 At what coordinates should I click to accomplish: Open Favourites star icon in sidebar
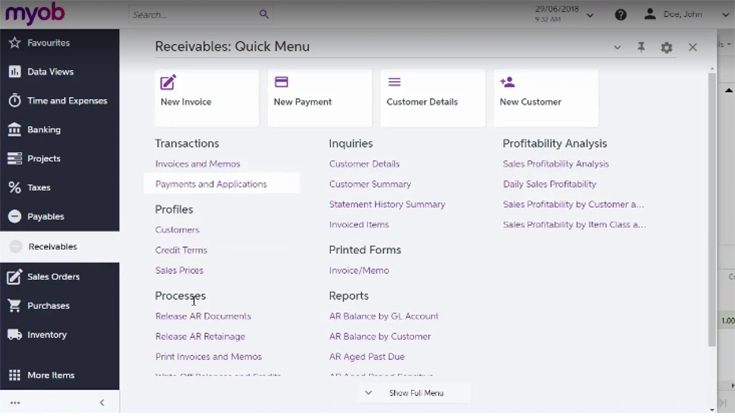click(x=15, y=43)
